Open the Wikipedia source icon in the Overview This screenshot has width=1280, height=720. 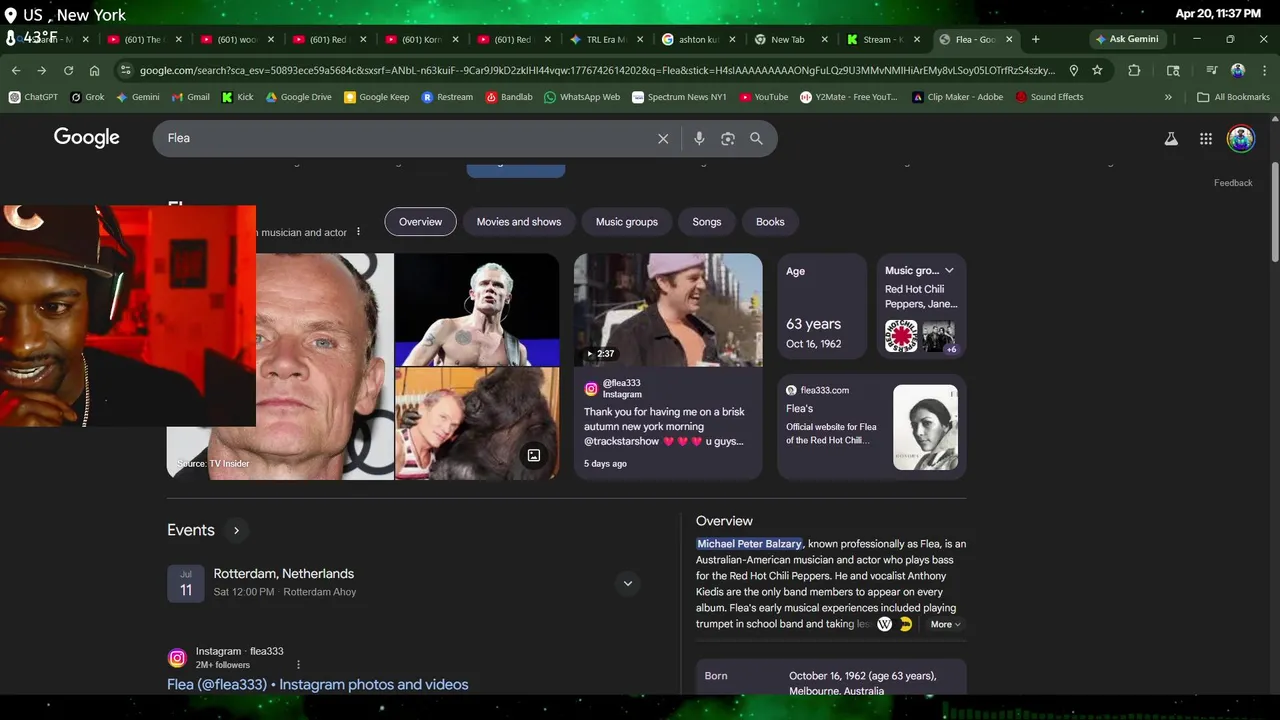coord(884,624)
